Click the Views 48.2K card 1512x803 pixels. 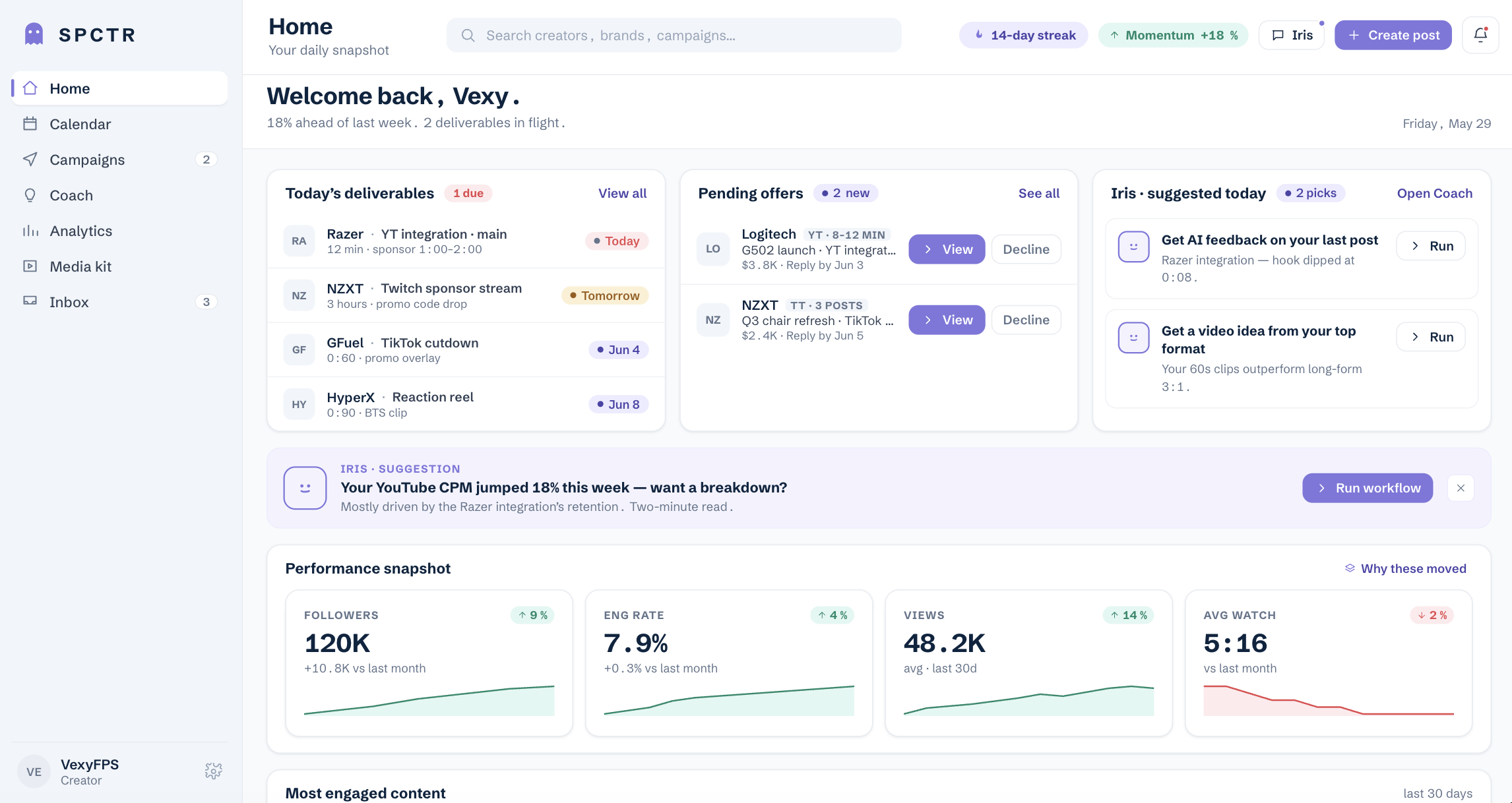coord(1028,663)
